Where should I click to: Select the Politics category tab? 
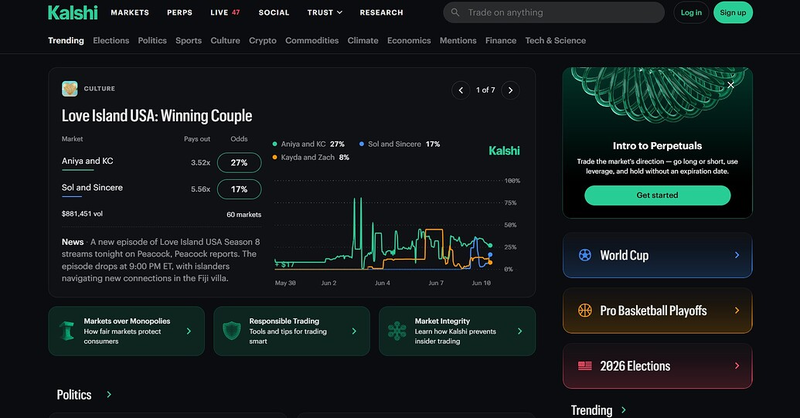(152, 40)
